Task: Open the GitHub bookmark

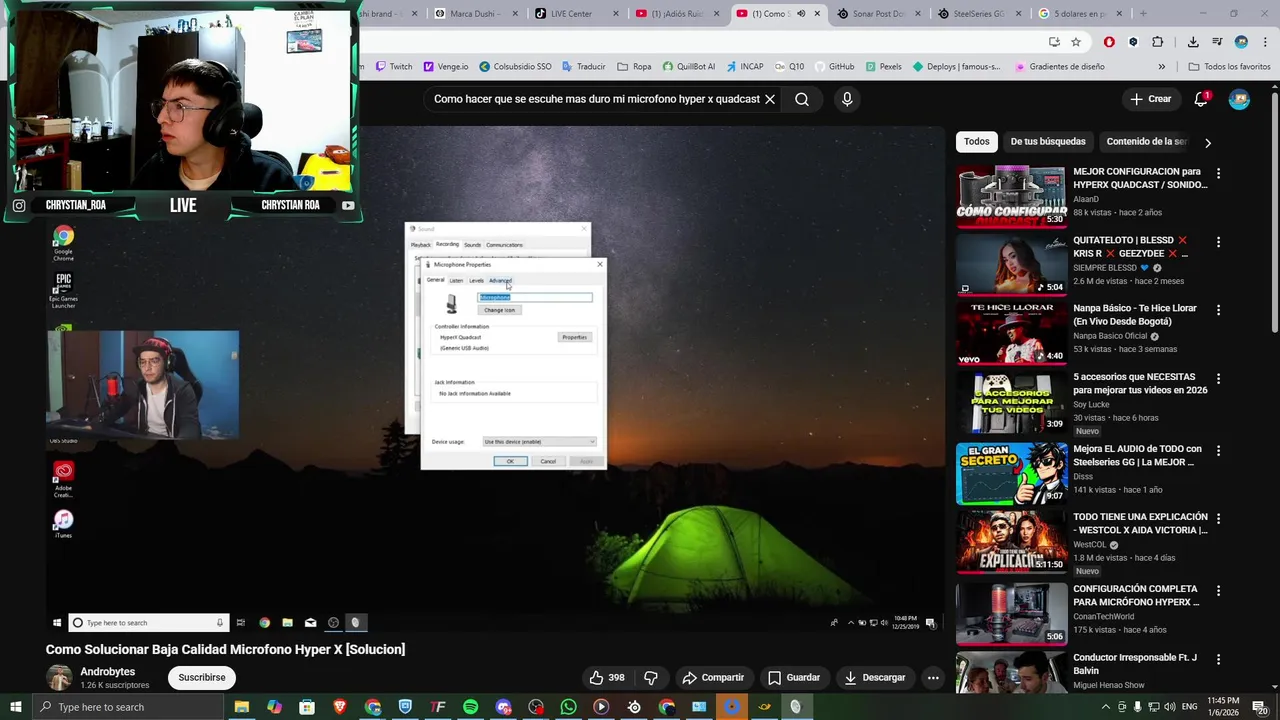Action: click(834, 67)
